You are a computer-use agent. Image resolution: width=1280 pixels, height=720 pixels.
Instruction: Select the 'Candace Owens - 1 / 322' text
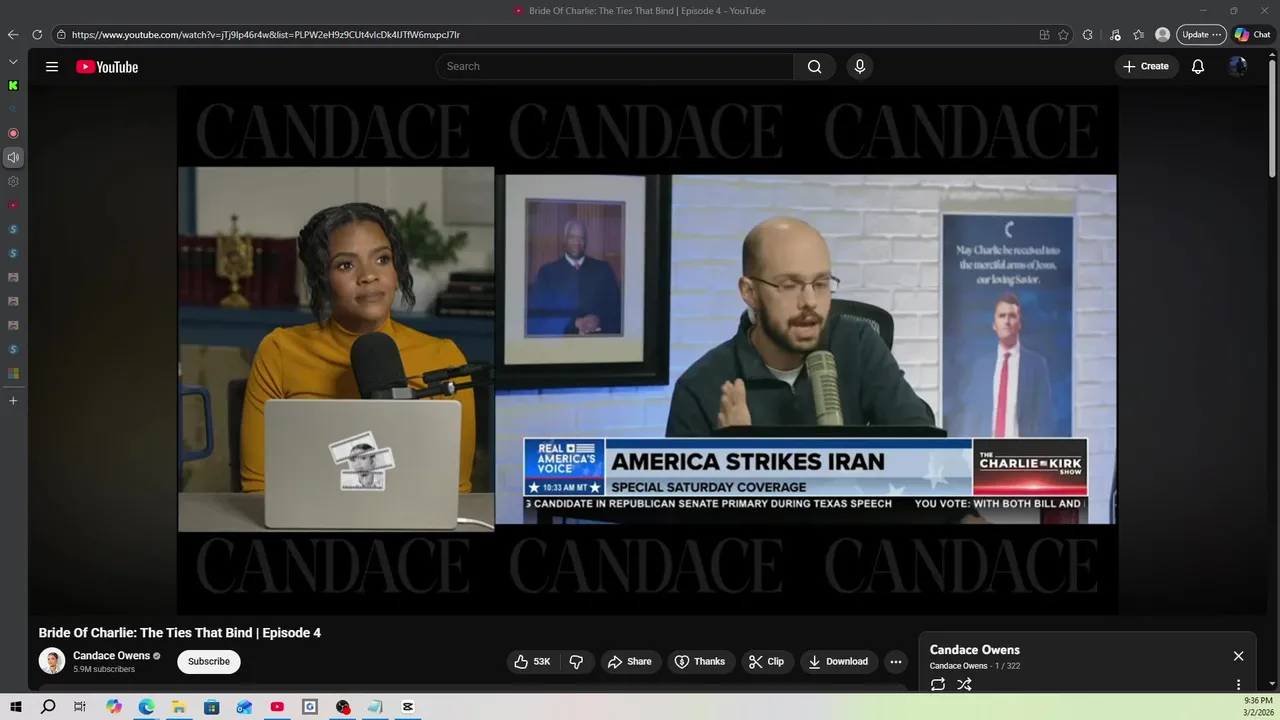975,666
